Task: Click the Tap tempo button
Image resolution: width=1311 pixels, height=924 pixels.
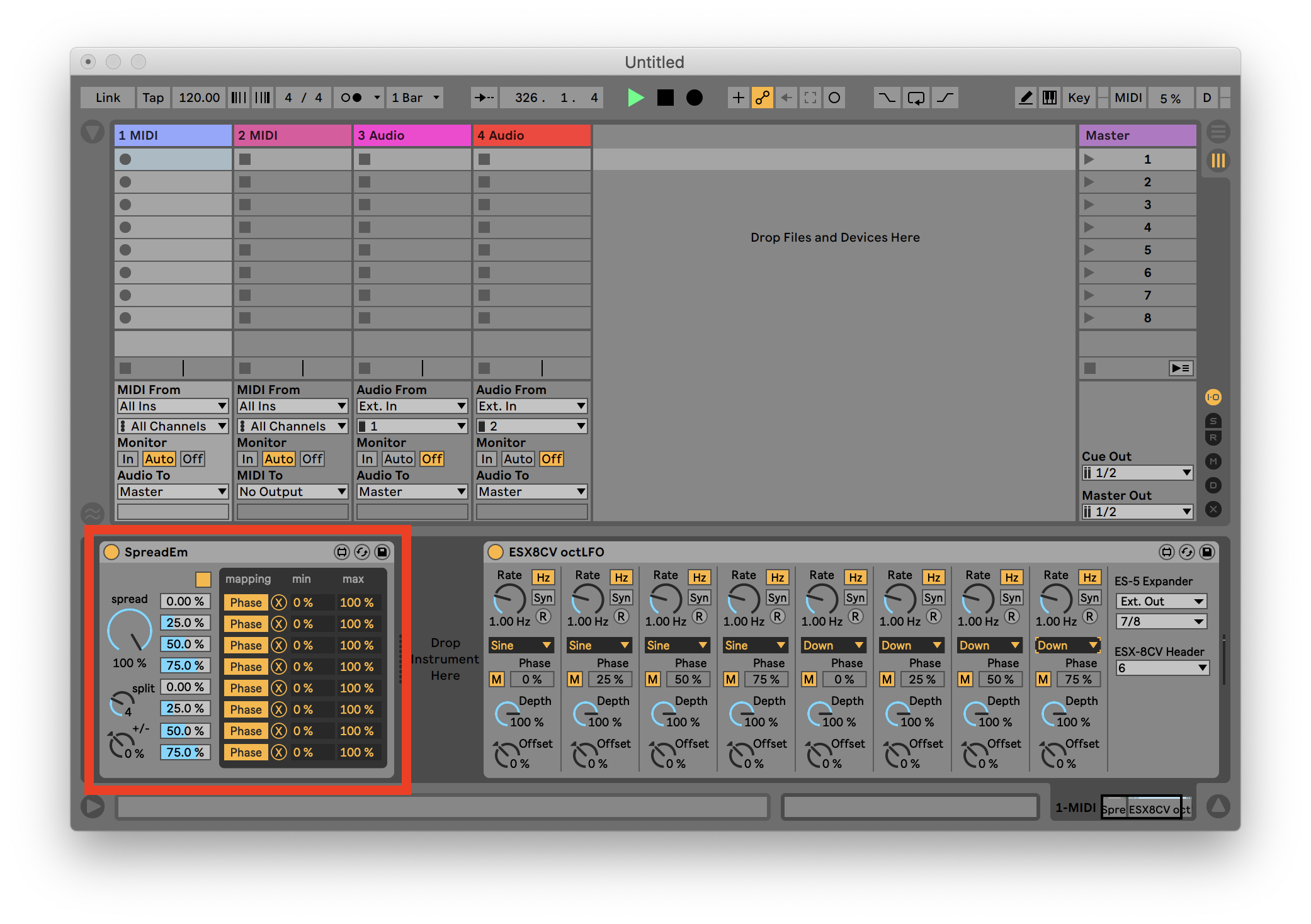Action: pyautogui.click(x=152, y=98)
